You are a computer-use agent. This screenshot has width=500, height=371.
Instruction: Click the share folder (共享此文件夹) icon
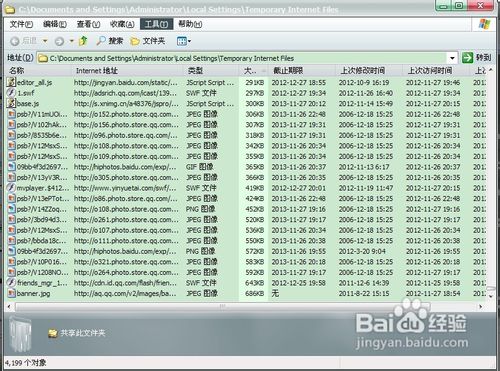coord(53,333)
